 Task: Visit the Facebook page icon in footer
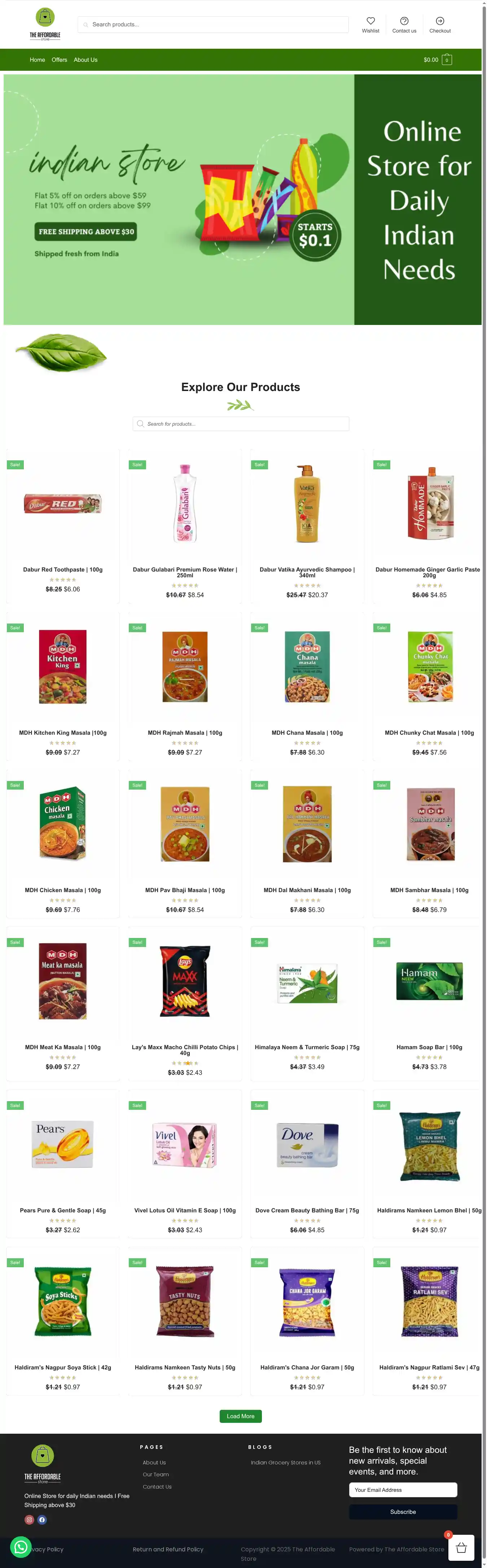(x=42, y=1519)
